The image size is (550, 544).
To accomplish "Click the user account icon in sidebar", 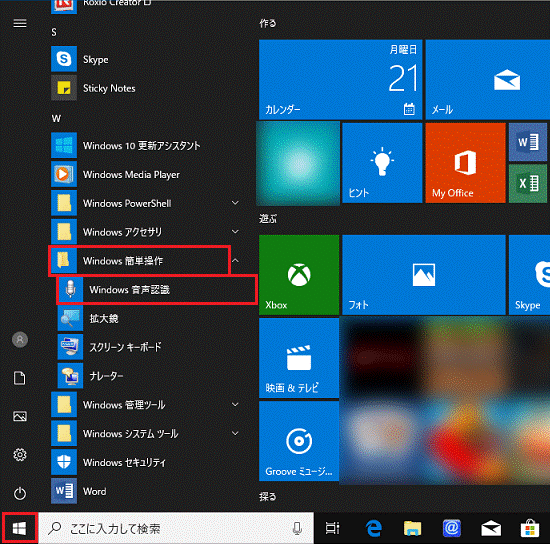I will point(20,340).
